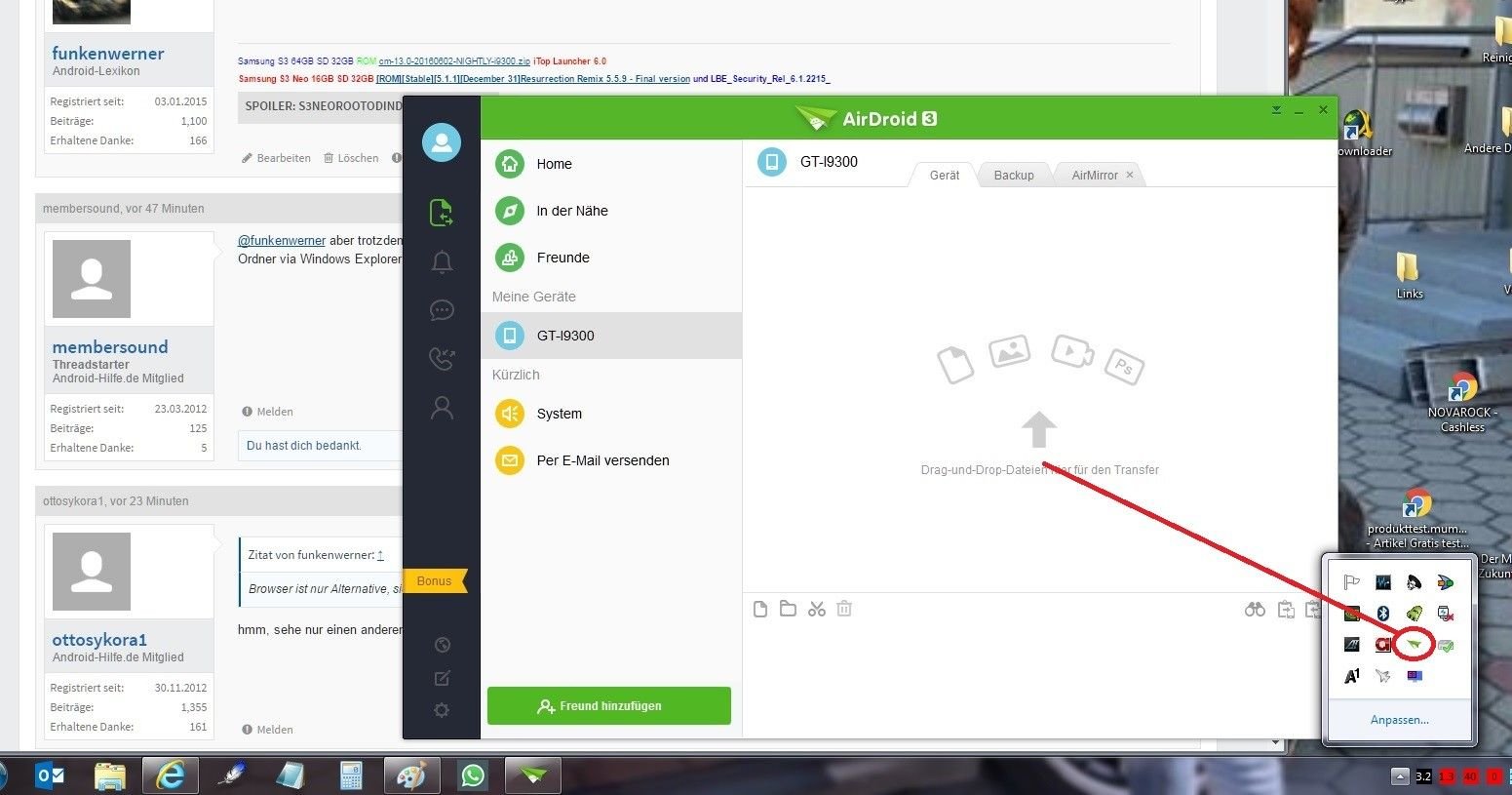Click the @funkenwerner mention link

pos(282,241)
